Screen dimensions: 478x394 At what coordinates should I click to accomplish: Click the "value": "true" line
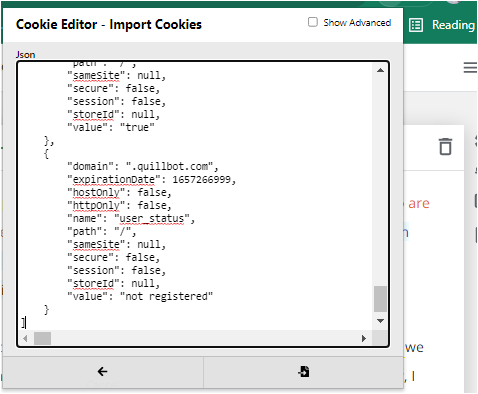(111, 127)
